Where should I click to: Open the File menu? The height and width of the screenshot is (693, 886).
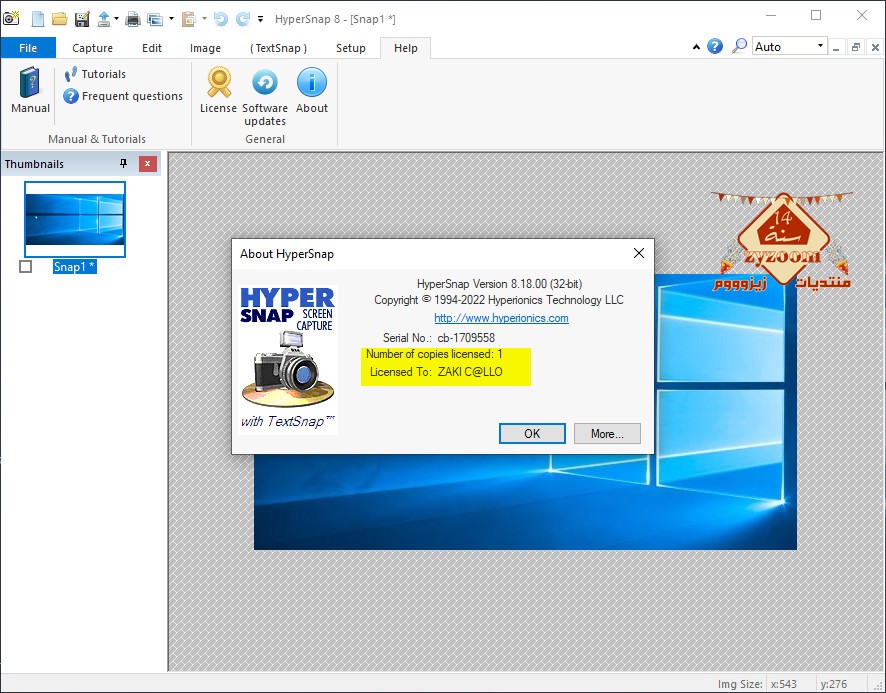(28, 48)
